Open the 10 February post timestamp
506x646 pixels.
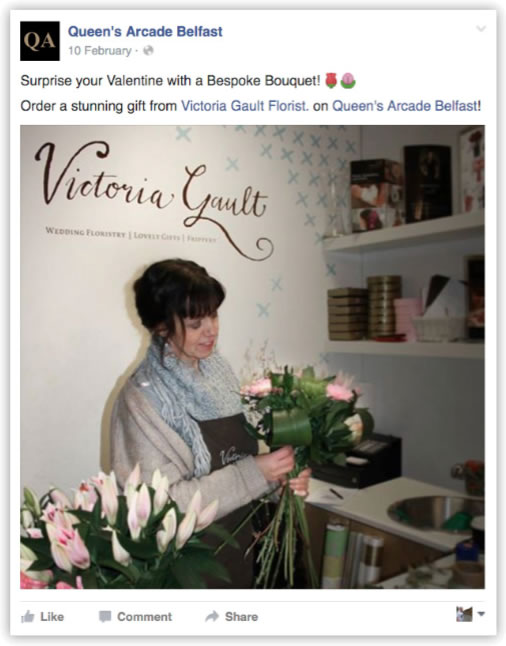[100, 51]
